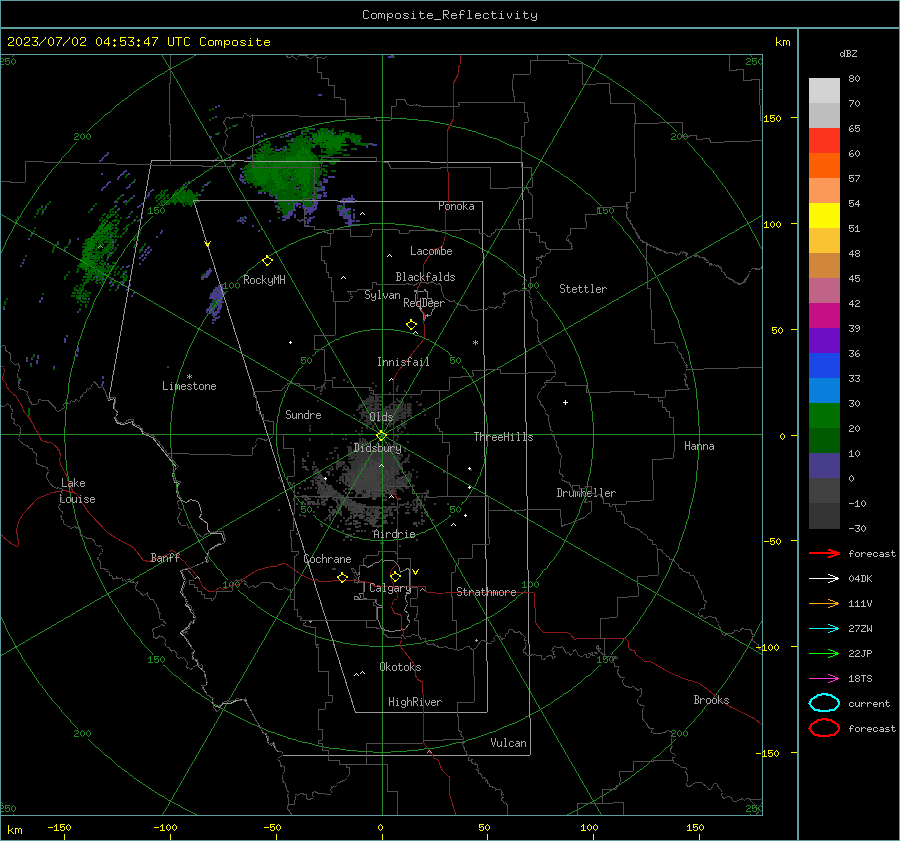Click the Cochrane label
This screenshot has height=841, width=900.
[x=327, y=559]
